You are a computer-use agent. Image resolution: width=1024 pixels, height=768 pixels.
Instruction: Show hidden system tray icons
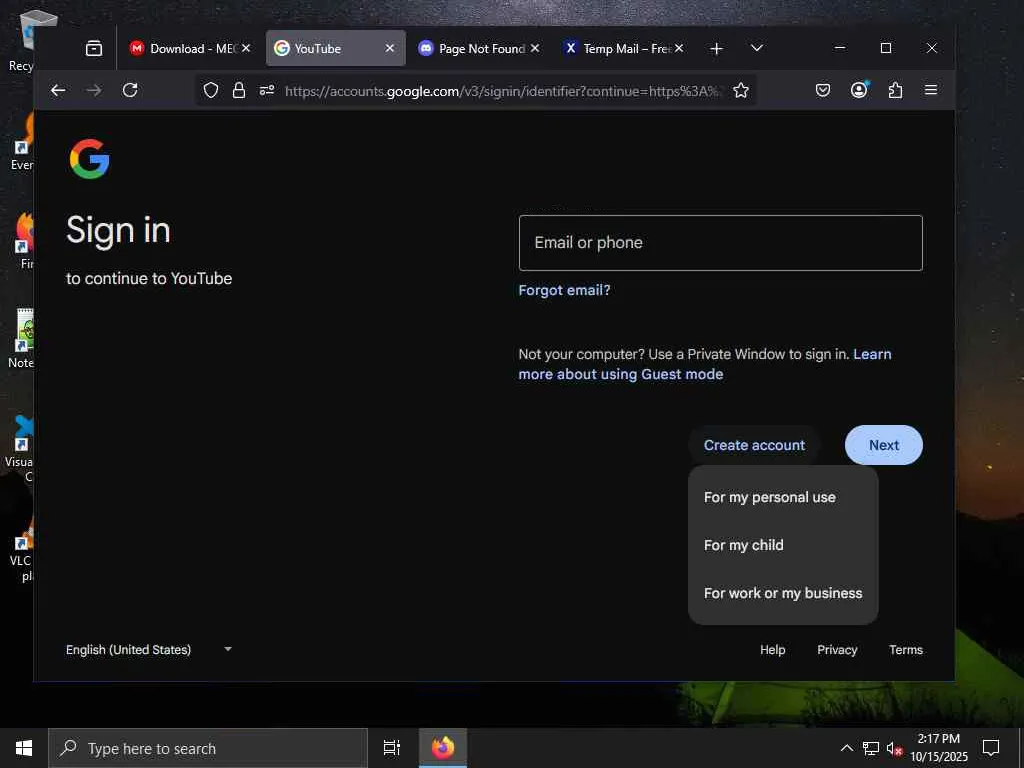tap(846, 748)
